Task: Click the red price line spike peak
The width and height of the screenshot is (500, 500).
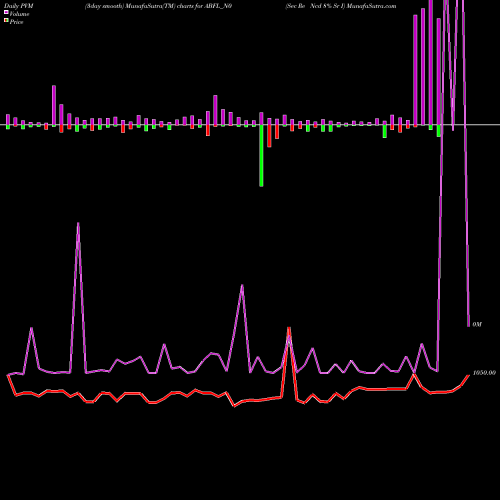Action: coord(289,329)
